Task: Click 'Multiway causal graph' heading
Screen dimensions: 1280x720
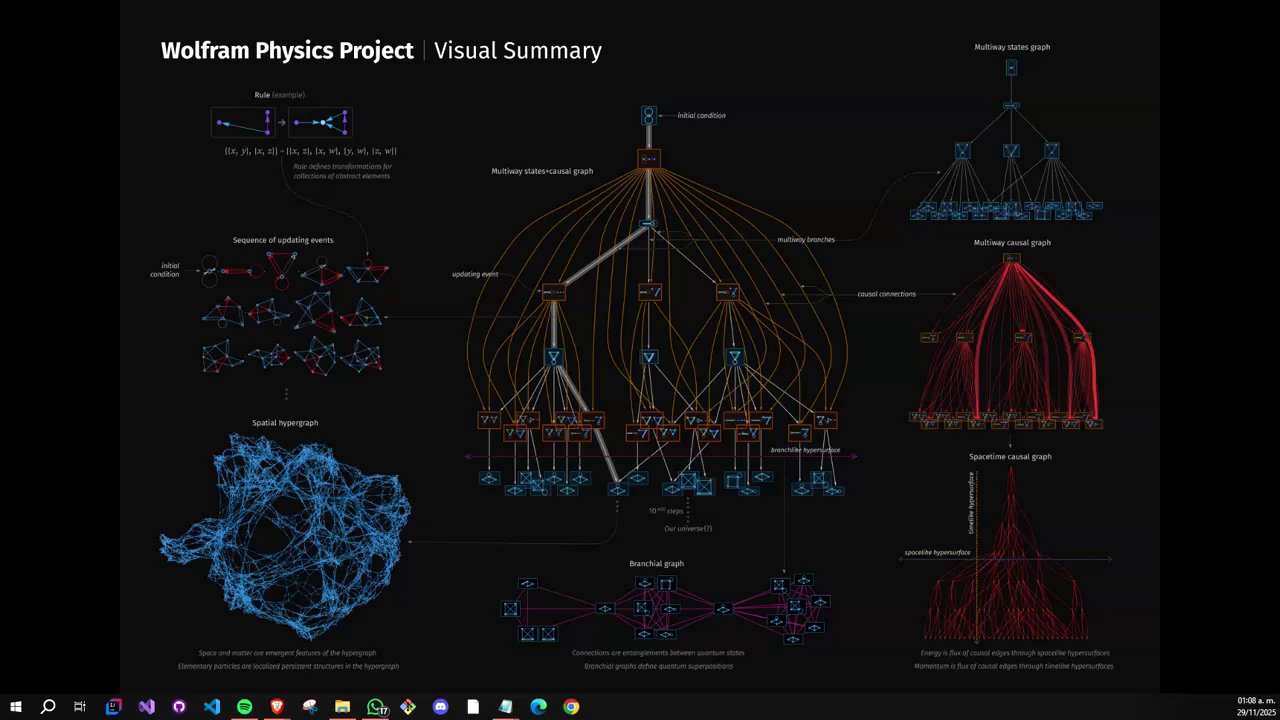Action: click(1012, 242)
